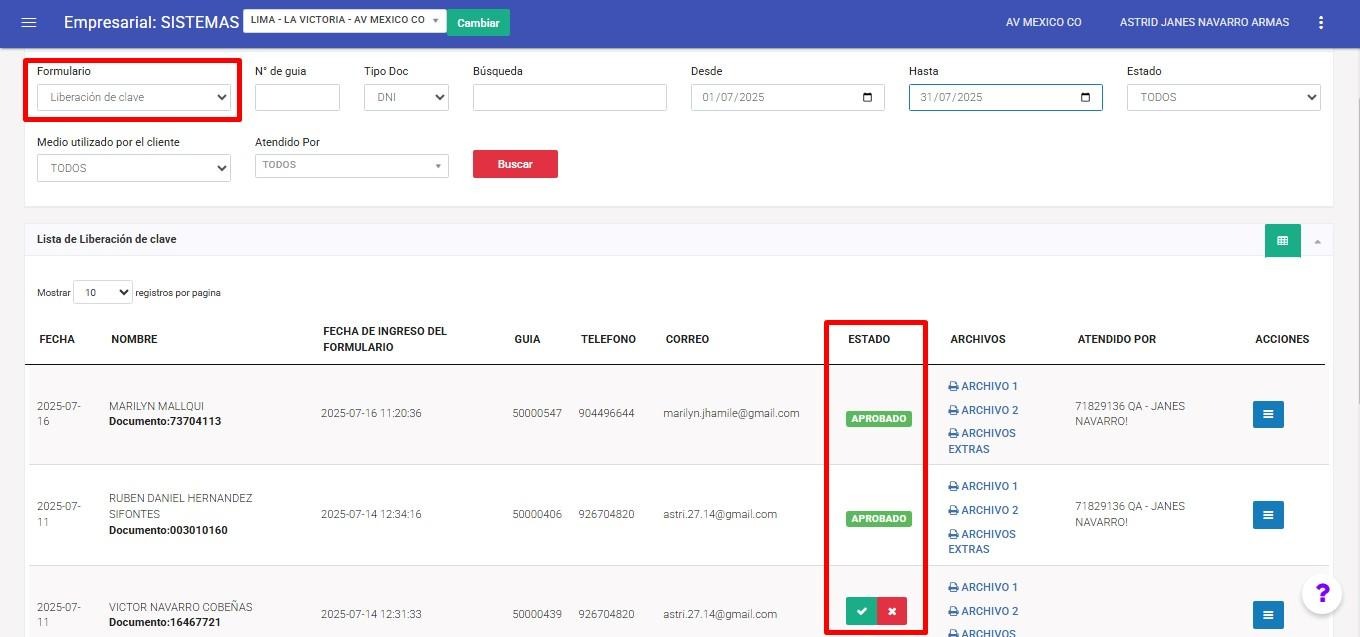Open the Tipo Doc dropdown

406,97
